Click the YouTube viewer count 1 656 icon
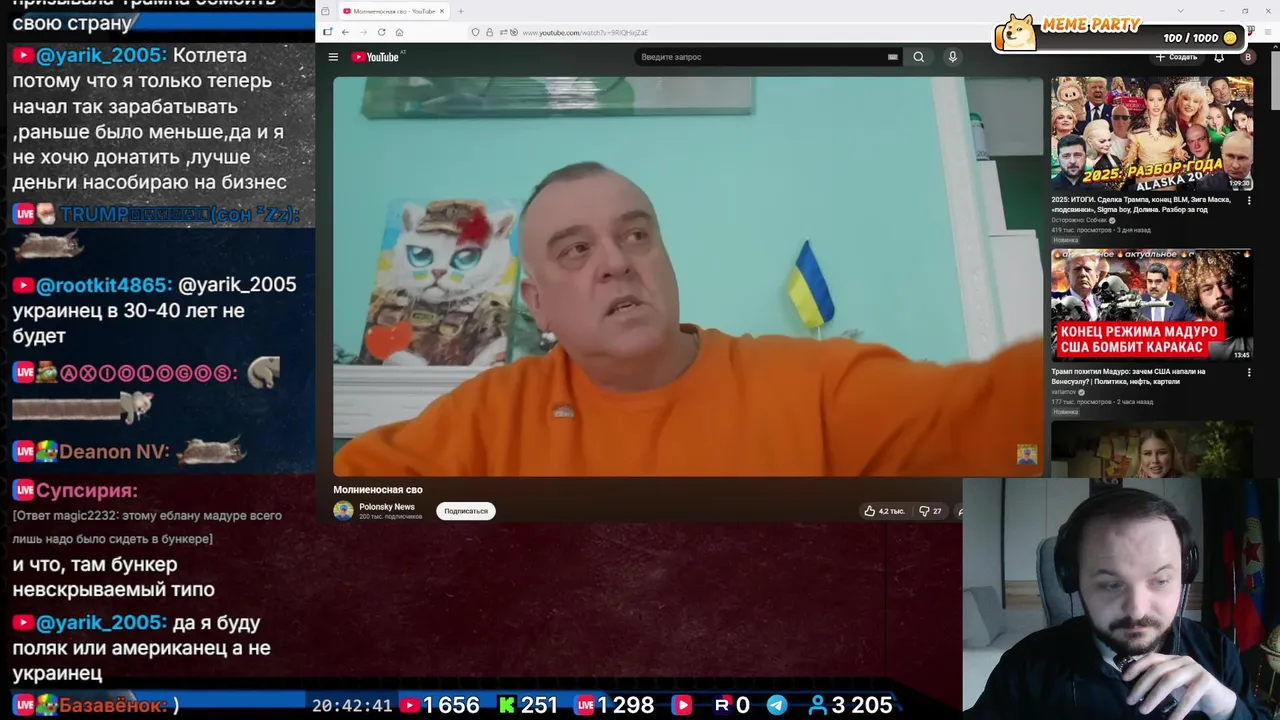The width and height of the screenshot is (1280, 720). (410, 705)
